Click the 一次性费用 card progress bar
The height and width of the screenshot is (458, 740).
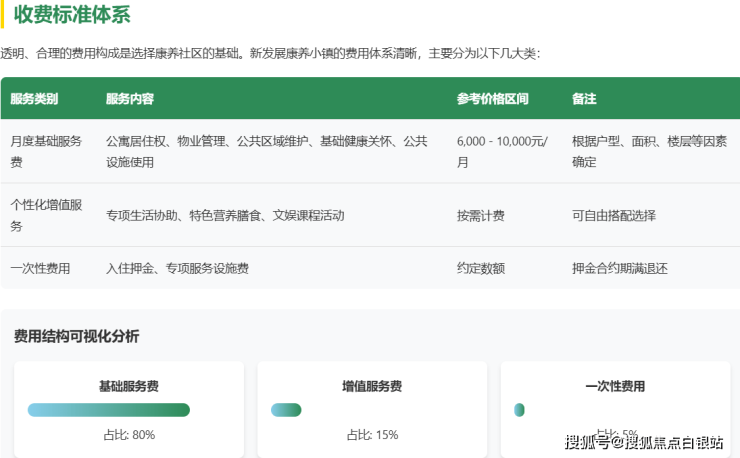pos(519,410)
